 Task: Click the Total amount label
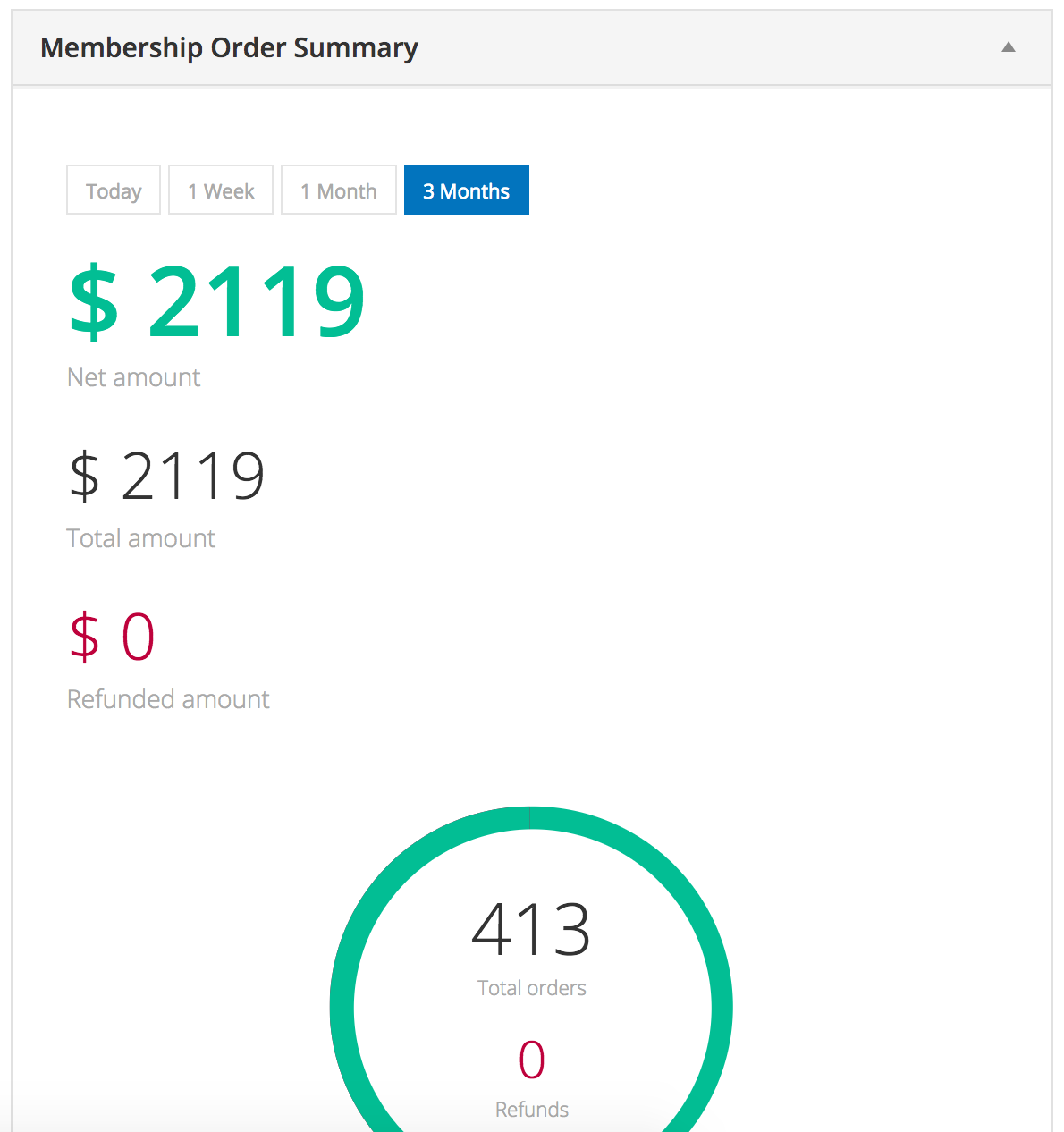141,538
